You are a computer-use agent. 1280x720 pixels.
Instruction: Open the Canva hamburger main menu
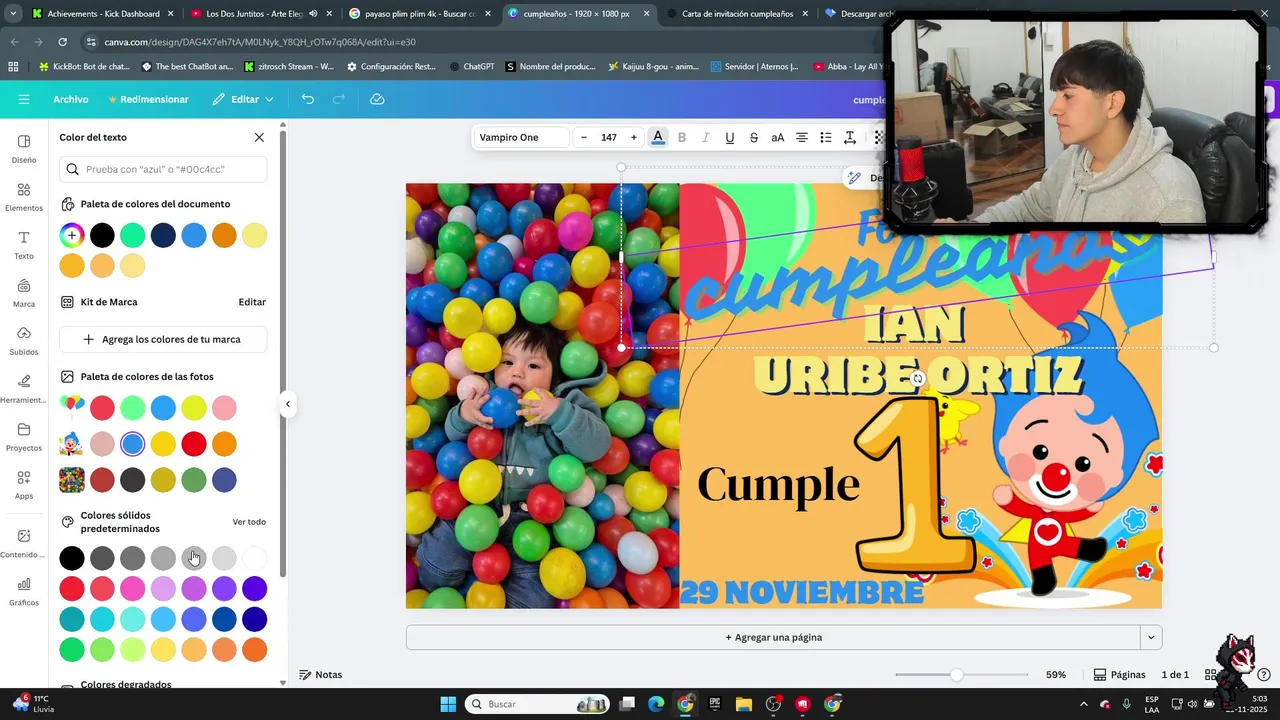[x=24, y=99]
